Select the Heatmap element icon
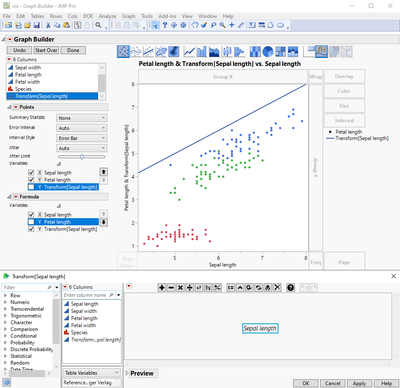 255,52
